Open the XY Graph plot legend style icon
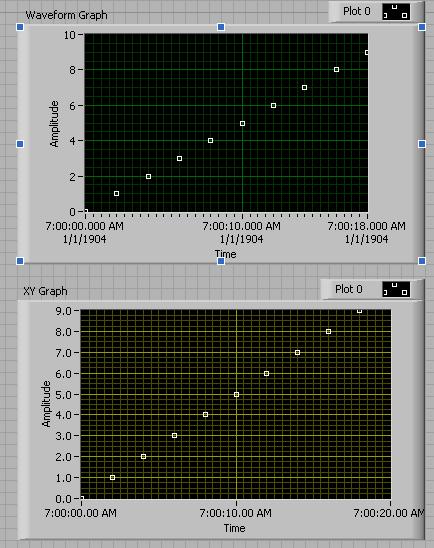Viewport: 434px width, 548px height. [396, 289]
